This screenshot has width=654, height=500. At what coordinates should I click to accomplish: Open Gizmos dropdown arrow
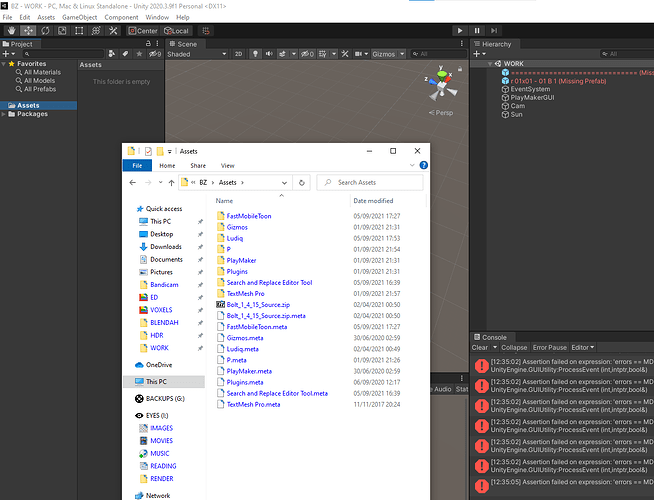(402, 54)
